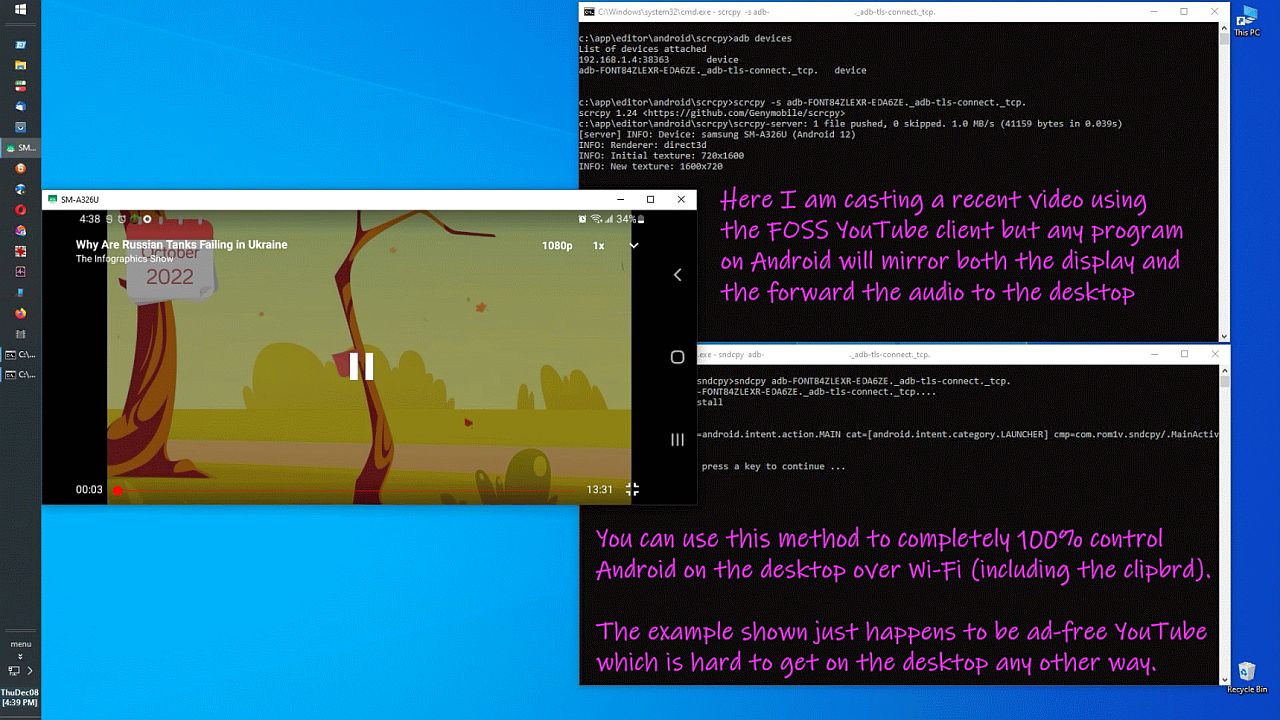Image resolution: width=1280 pixels, height=720 pixels.
Task: Seek along the video progress bar
Action: pos(346,490)
